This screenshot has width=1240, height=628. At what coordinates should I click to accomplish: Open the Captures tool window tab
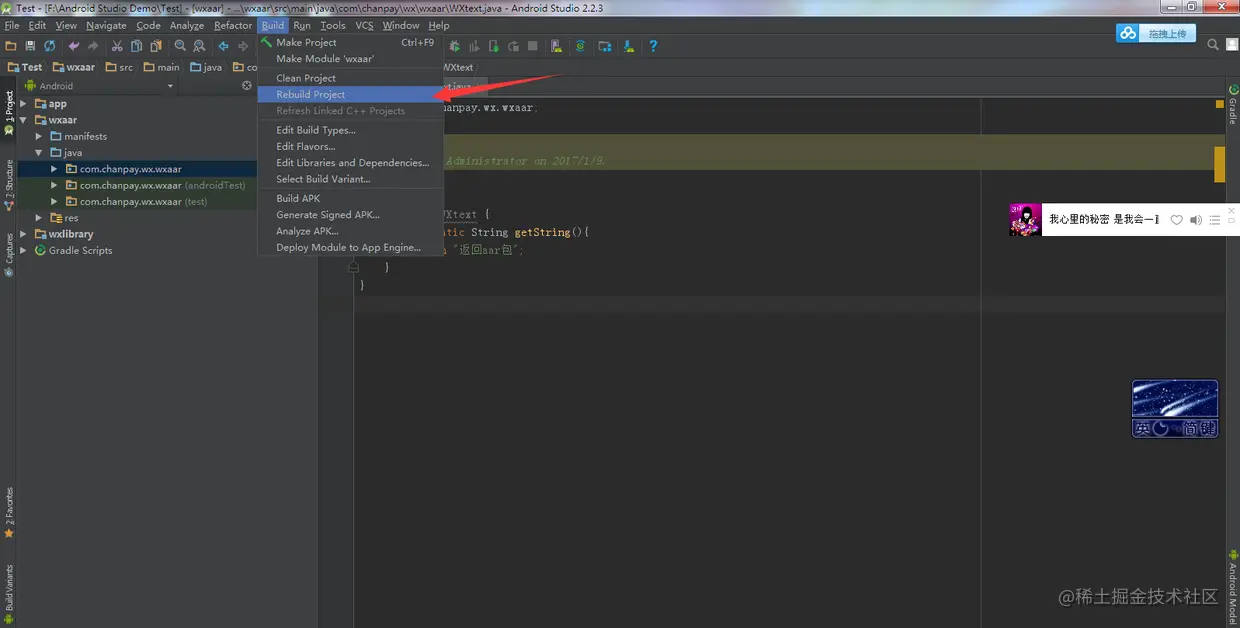pos(9,255)
